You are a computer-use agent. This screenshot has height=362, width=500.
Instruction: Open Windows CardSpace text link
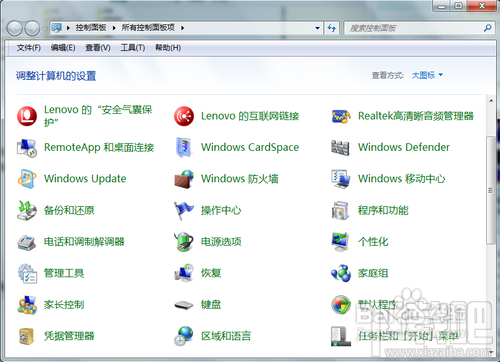point(250,147)
